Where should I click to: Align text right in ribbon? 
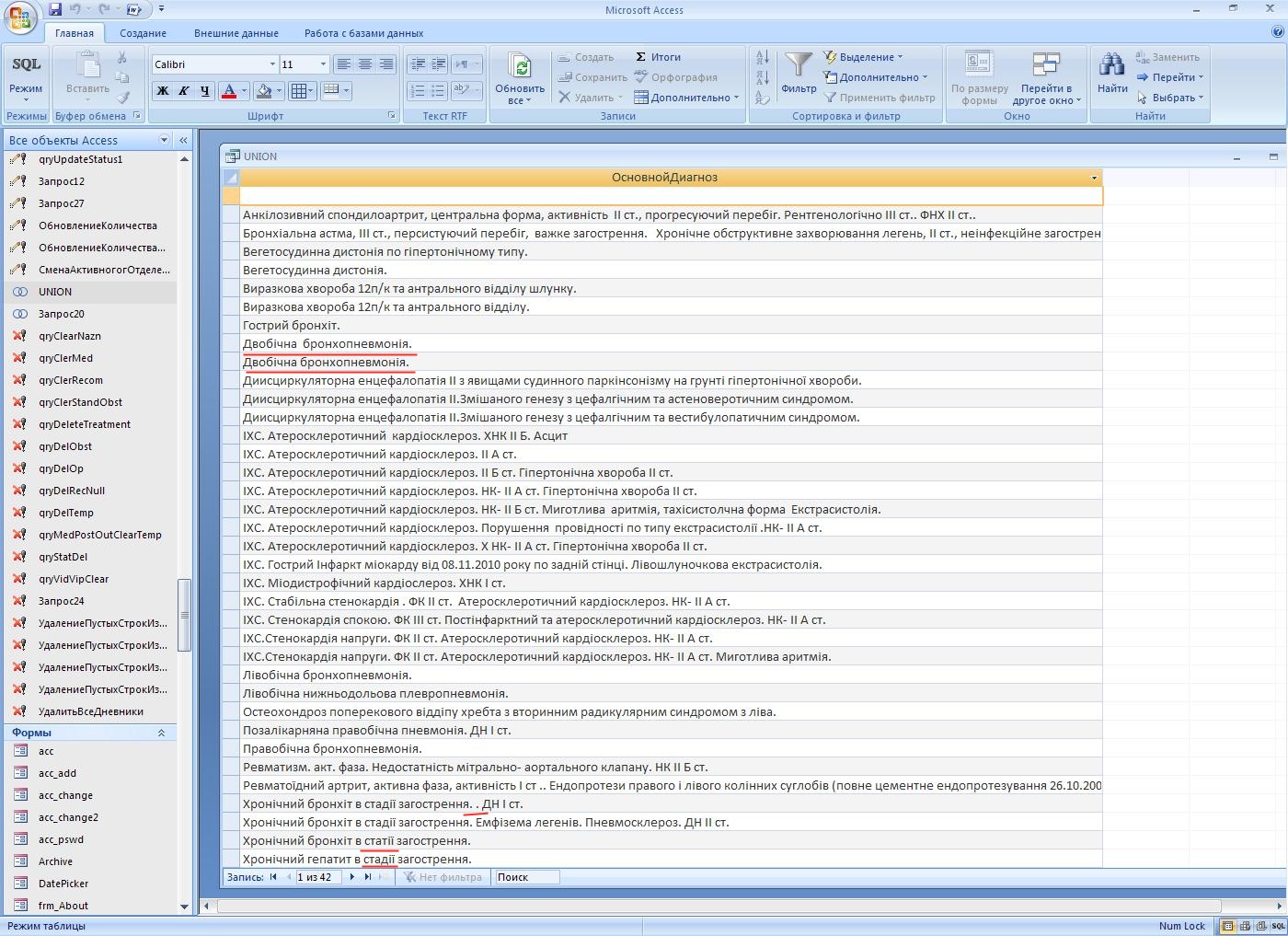(x=386, y=64)
